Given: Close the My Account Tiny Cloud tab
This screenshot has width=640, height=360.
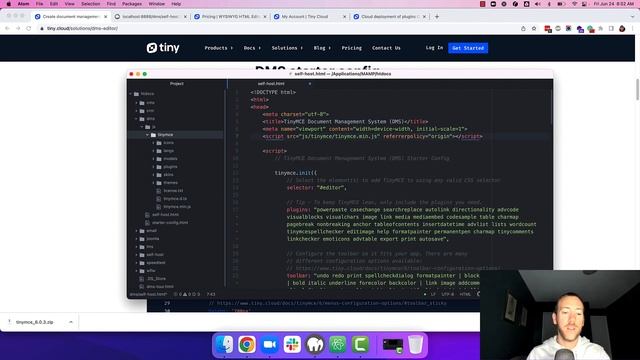Looking at the screenshot, I should (344, 17).
